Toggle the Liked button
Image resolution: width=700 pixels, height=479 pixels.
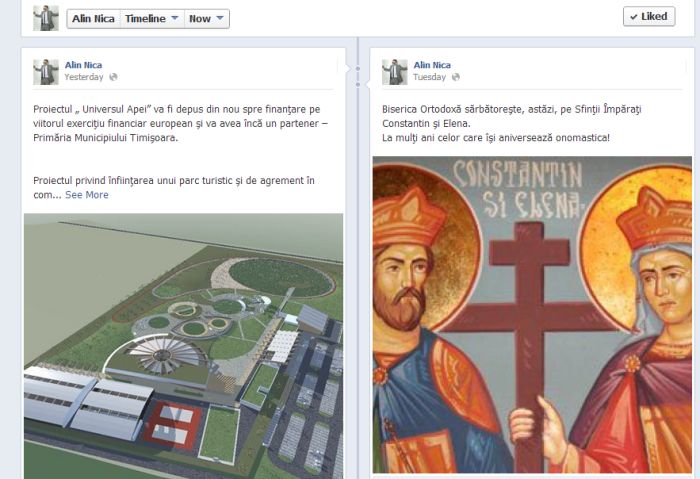(x=649, y=17)
